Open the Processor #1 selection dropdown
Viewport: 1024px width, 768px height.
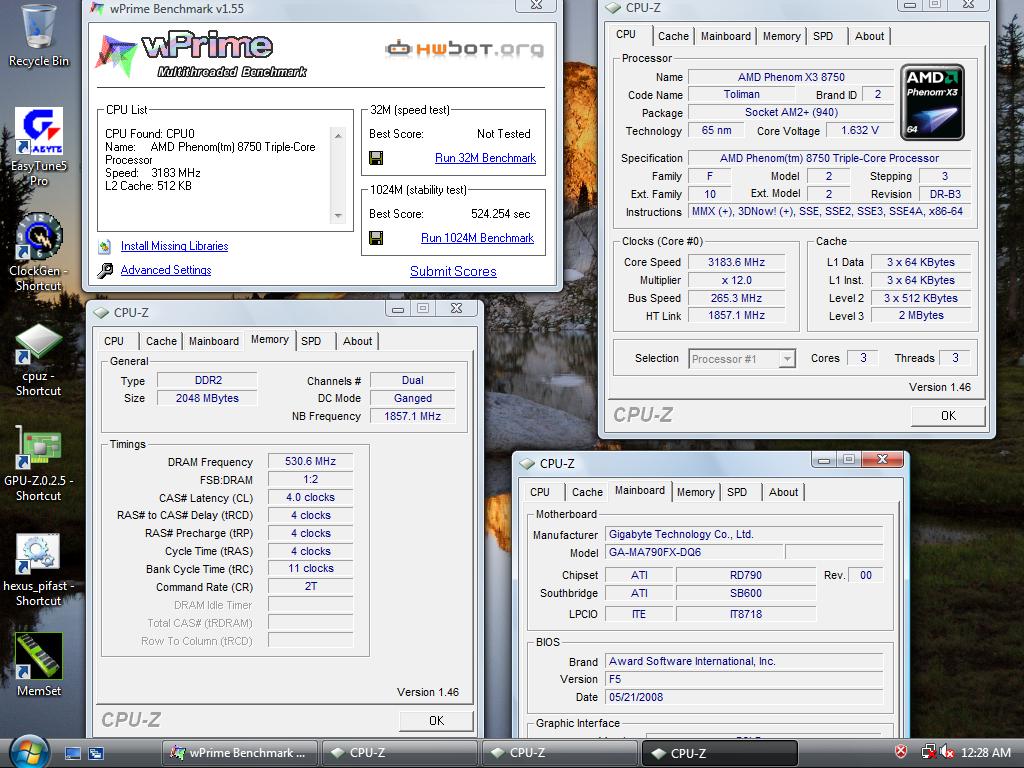click(x=742, y=359)
